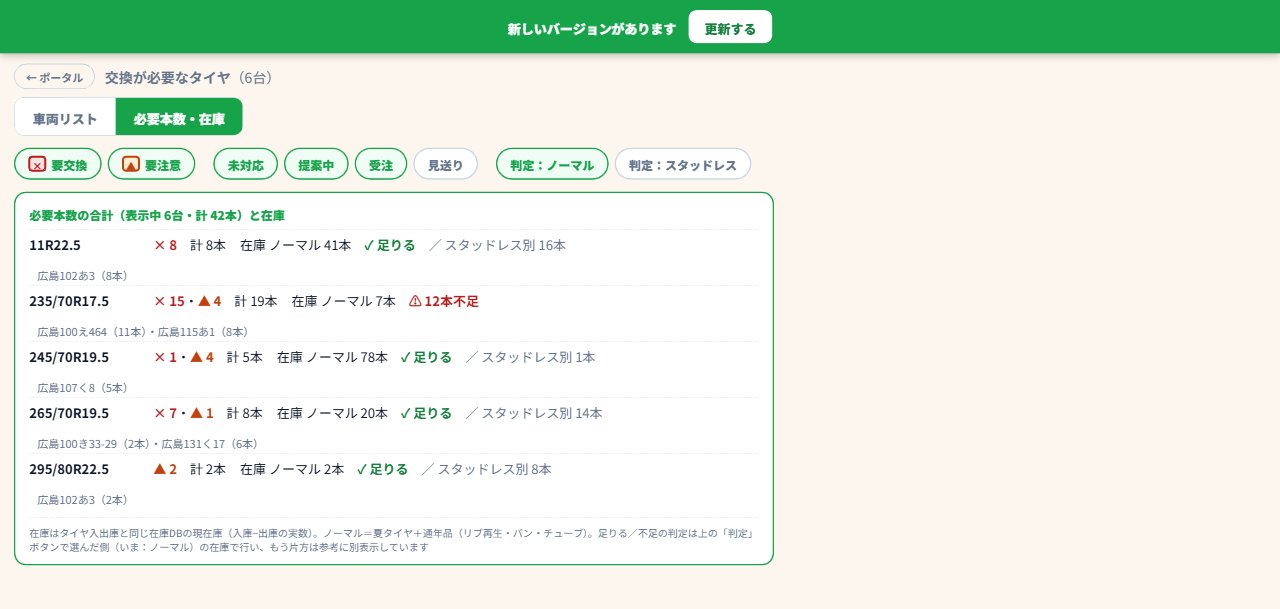Click the triangle icon in 要注意 chip
Screen dimensions: 1280x609
click(x=131, y=164)
